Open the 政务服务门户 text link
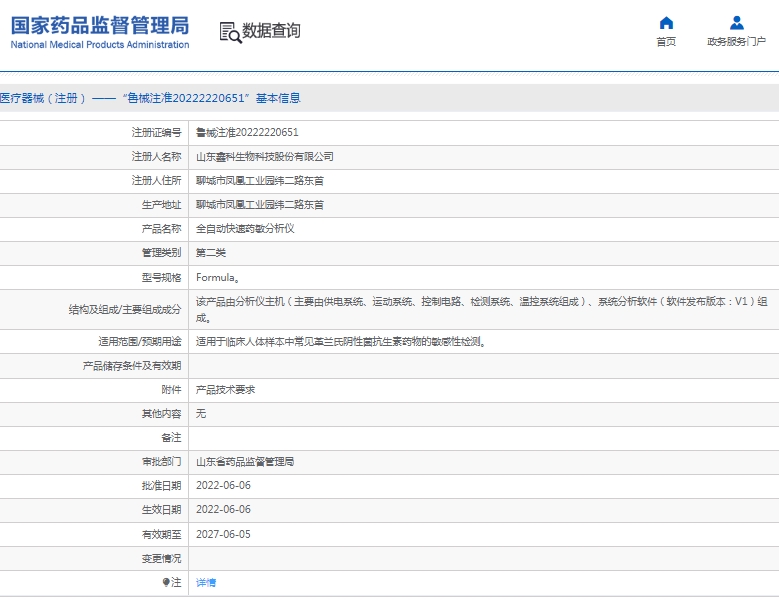The height and width of the screenshot is (601, 779). [x=736, y=42]
